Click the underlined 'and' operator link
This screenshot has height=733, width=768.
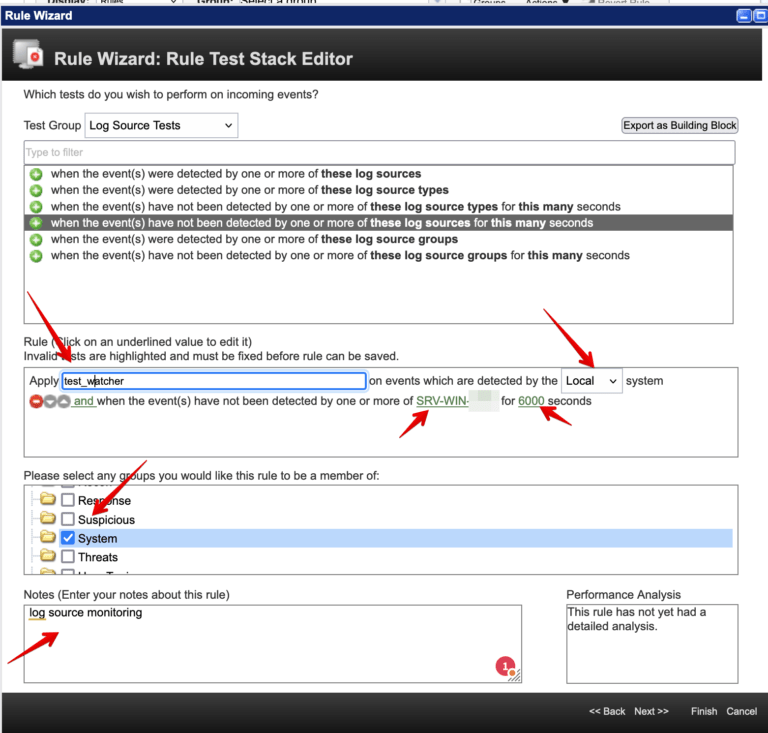(x=84, y=401)
